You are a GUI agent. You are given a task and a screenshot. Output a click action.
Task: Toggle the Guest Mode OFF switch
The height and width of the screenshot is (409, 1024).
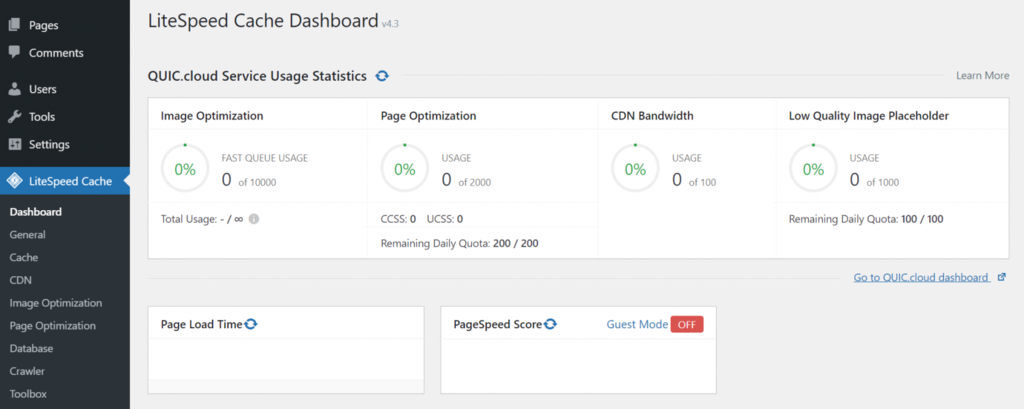(x=687, y=324)
